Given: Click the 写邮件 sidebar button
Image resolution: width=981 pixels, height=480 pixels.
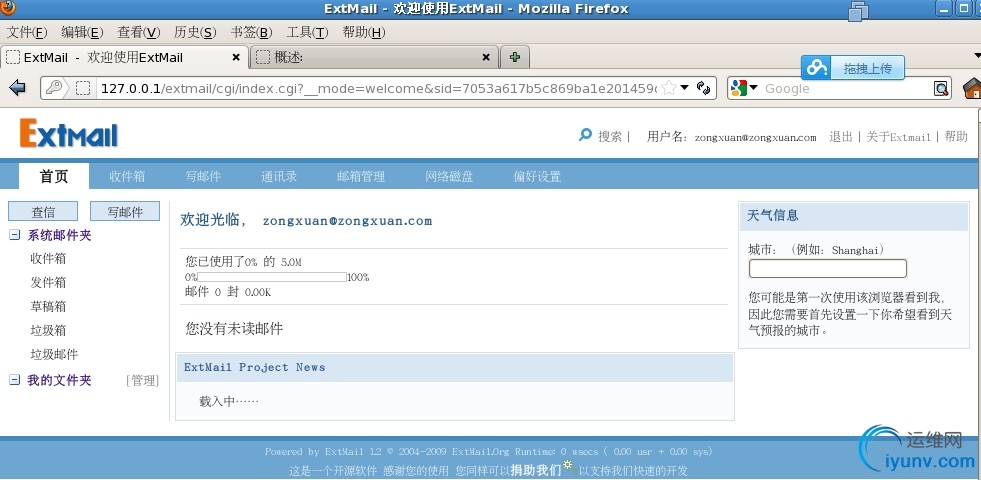Looking at the screenshot, I should tap(125, 212).
